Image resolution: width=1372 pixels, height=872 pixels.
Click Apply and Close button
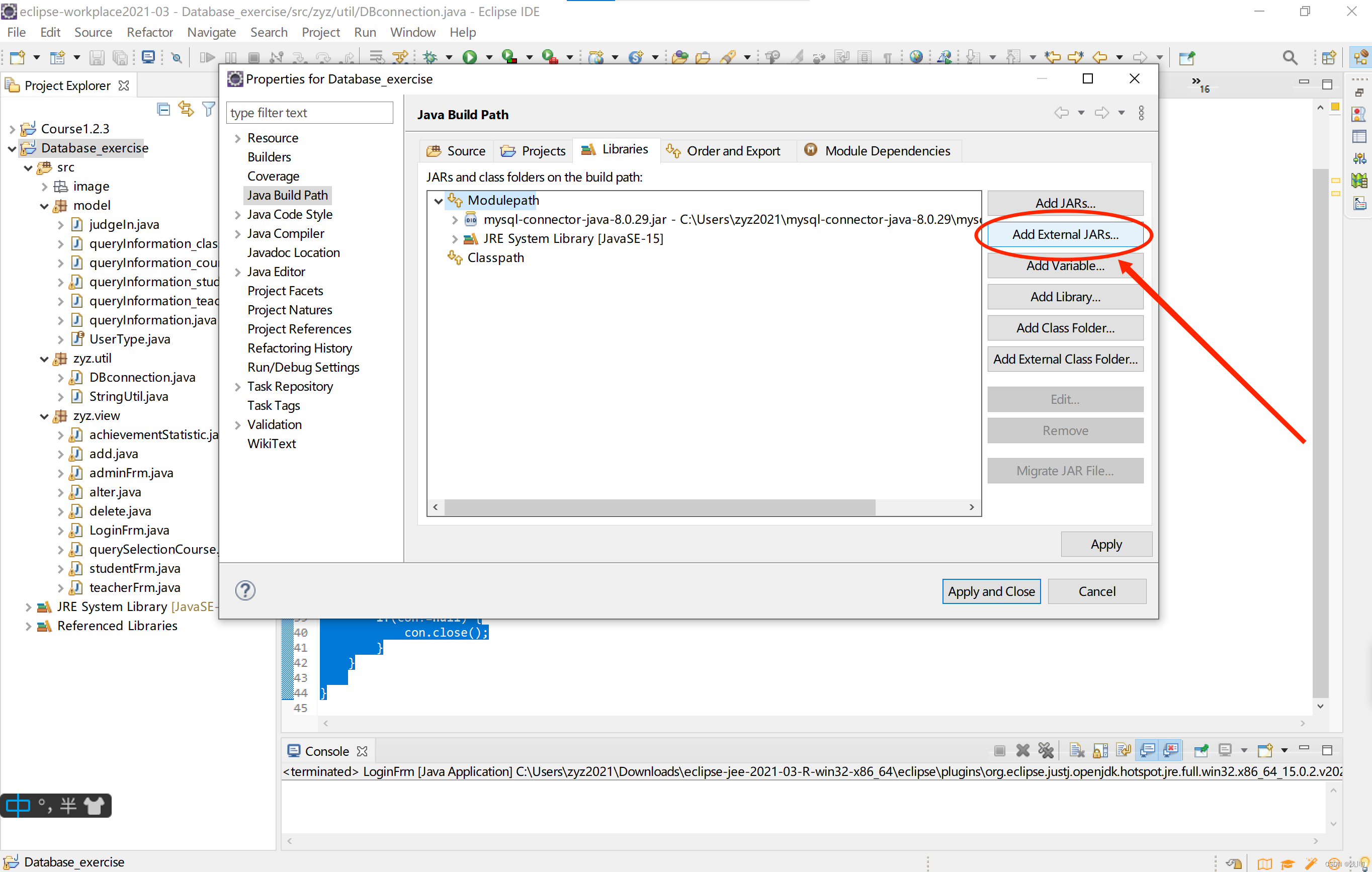991,591
